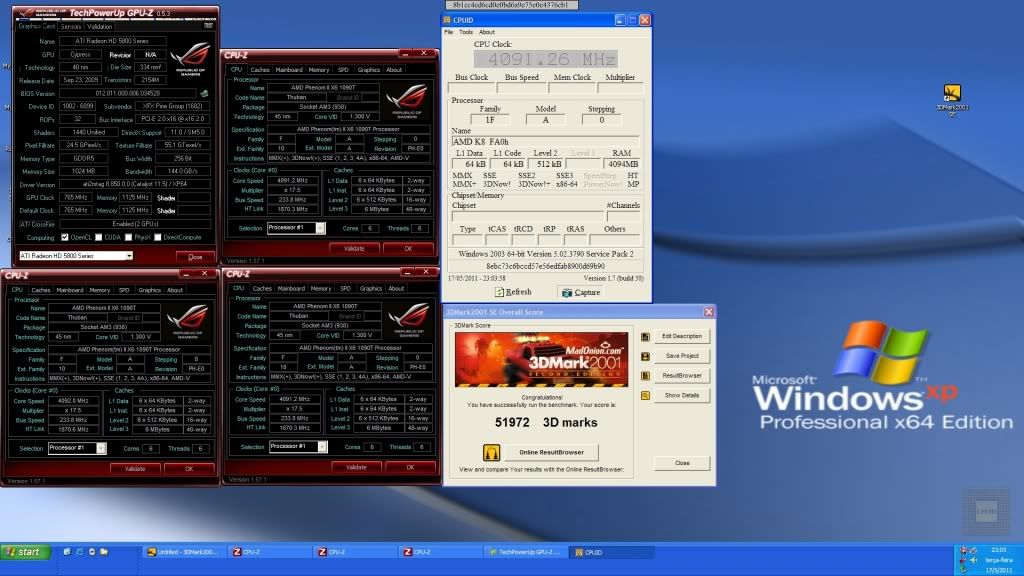Click the CPU Clock 4091.26 MHz display
Screen dimensions: 1024x576
[545, 58]
